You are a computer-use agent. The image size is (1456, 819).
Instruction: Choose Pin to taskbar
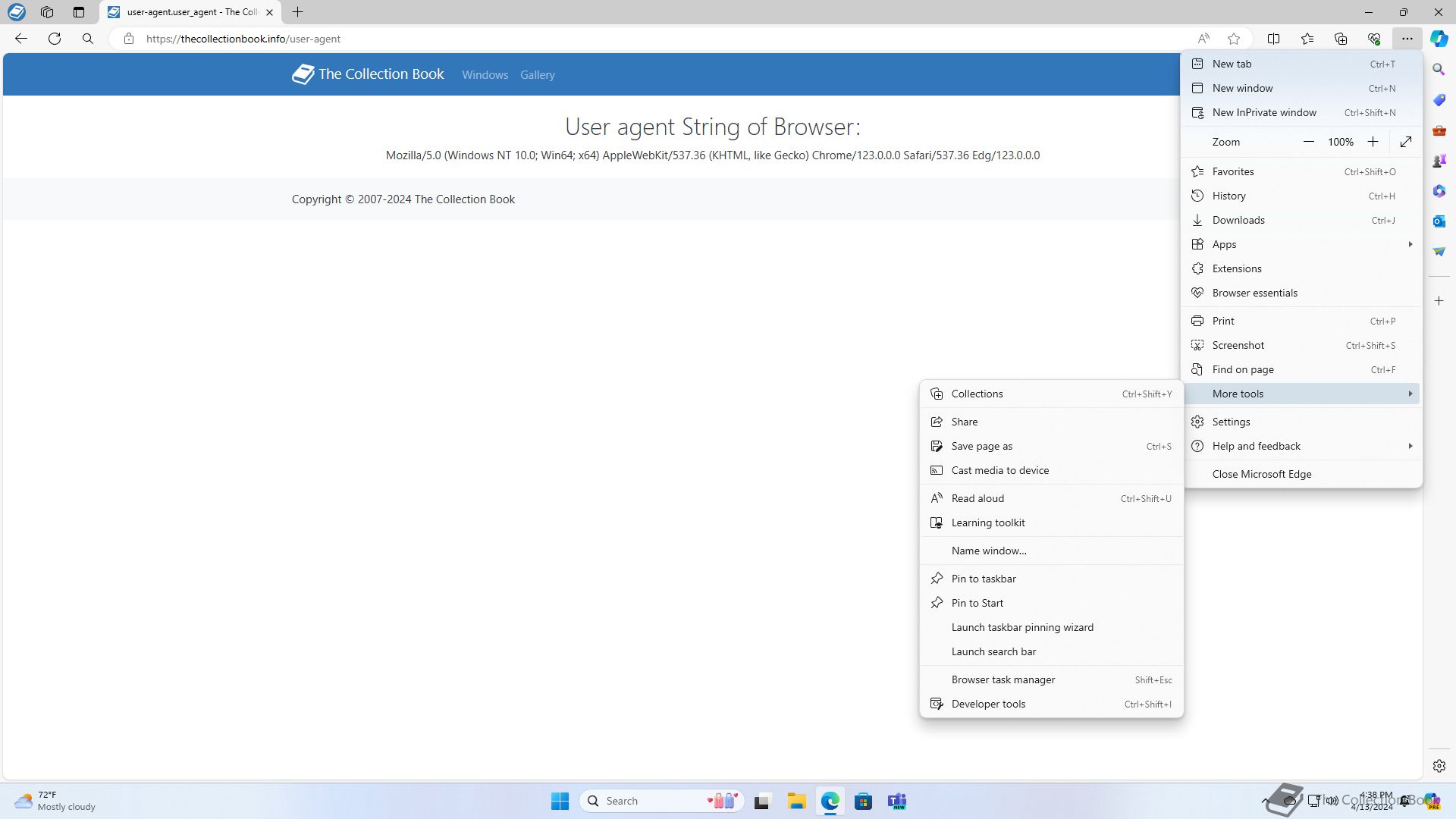(x=1051, y=579)
